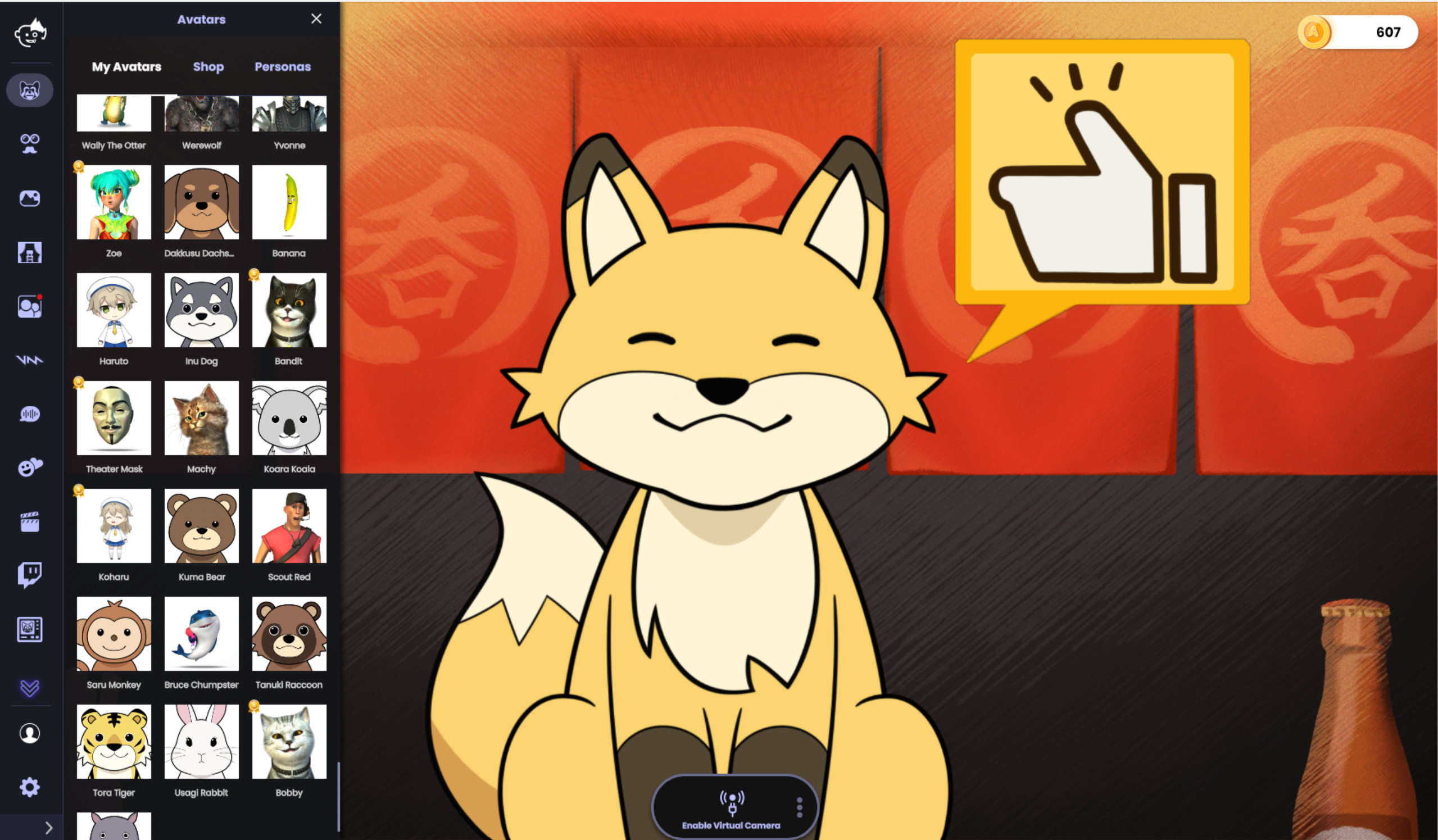This screenshot has width=1438, height=840.
Task: Open the zigzag waveform icon in sidebar
Action: click(x=30, y=360)
